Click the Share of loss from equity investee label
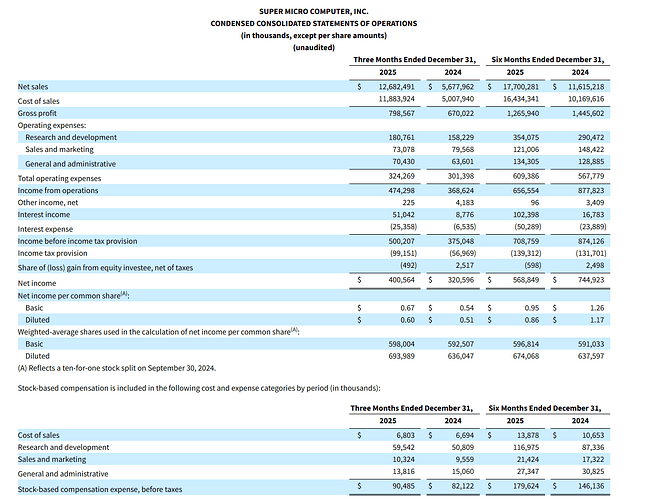 [105, 268]
